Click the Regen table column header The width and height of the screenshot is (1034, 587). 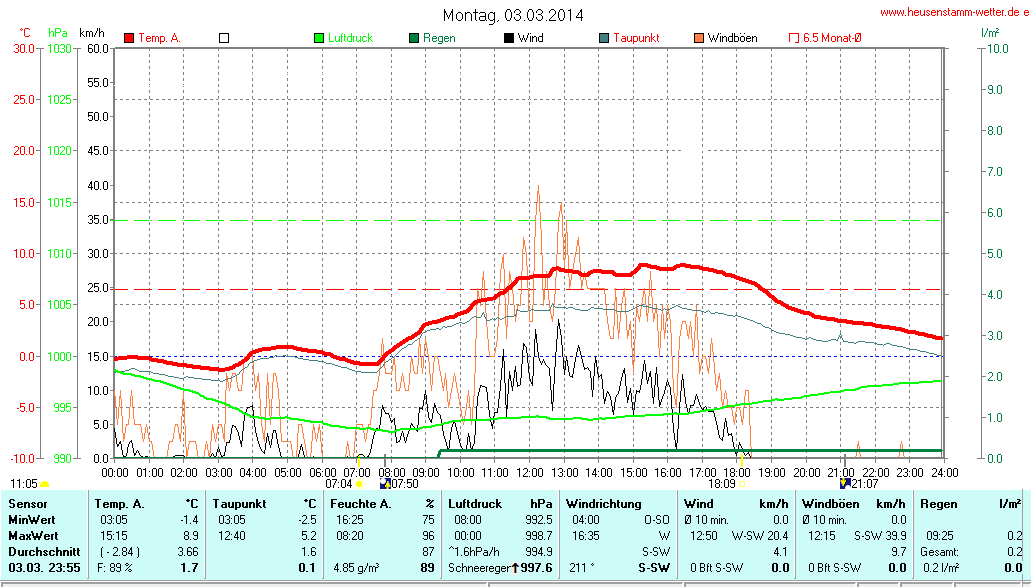click(938, 504)
